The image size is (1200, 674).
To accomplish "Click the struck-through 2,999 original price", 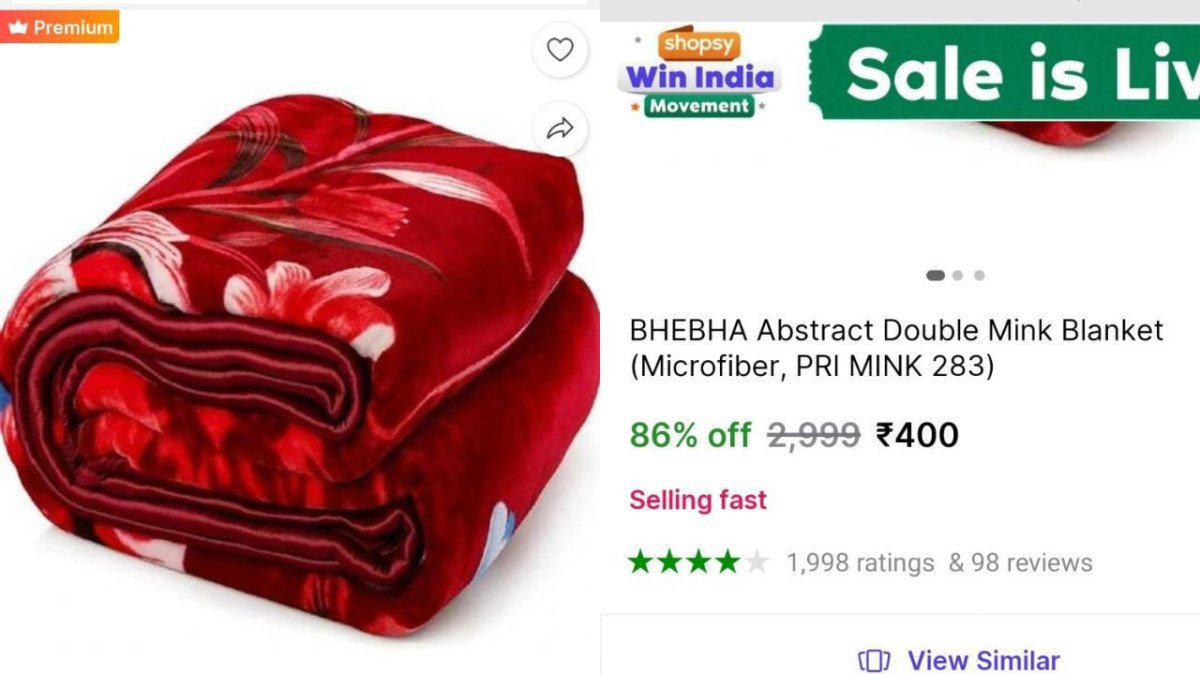I will pos(813,435).
